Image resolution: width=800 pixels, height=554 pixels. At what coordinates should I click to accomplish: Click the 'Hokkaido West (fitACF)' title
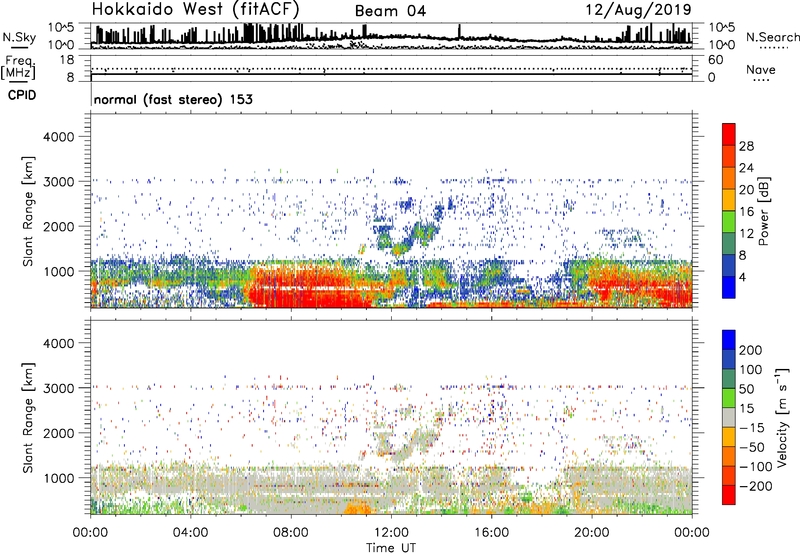195,9
